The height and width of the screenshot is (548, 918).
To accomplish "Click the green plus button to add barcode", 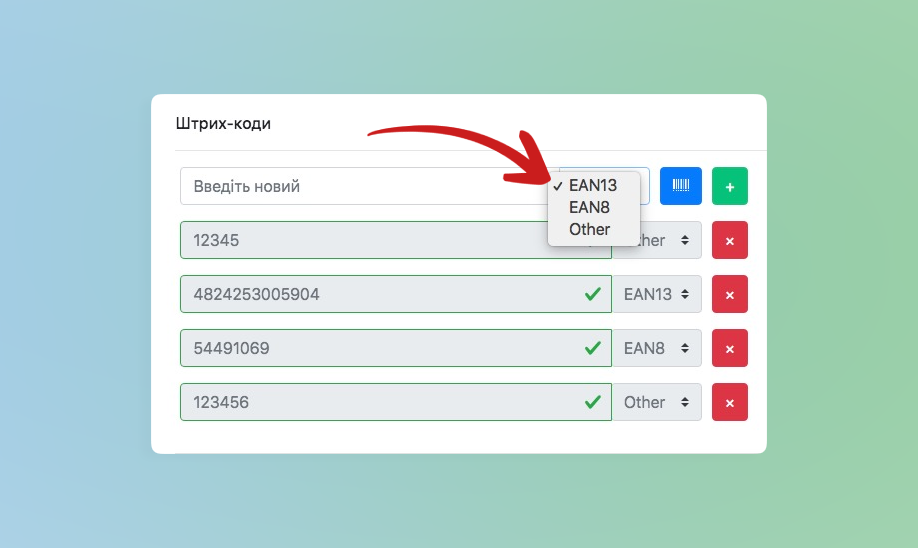I will tap(729, 186).
